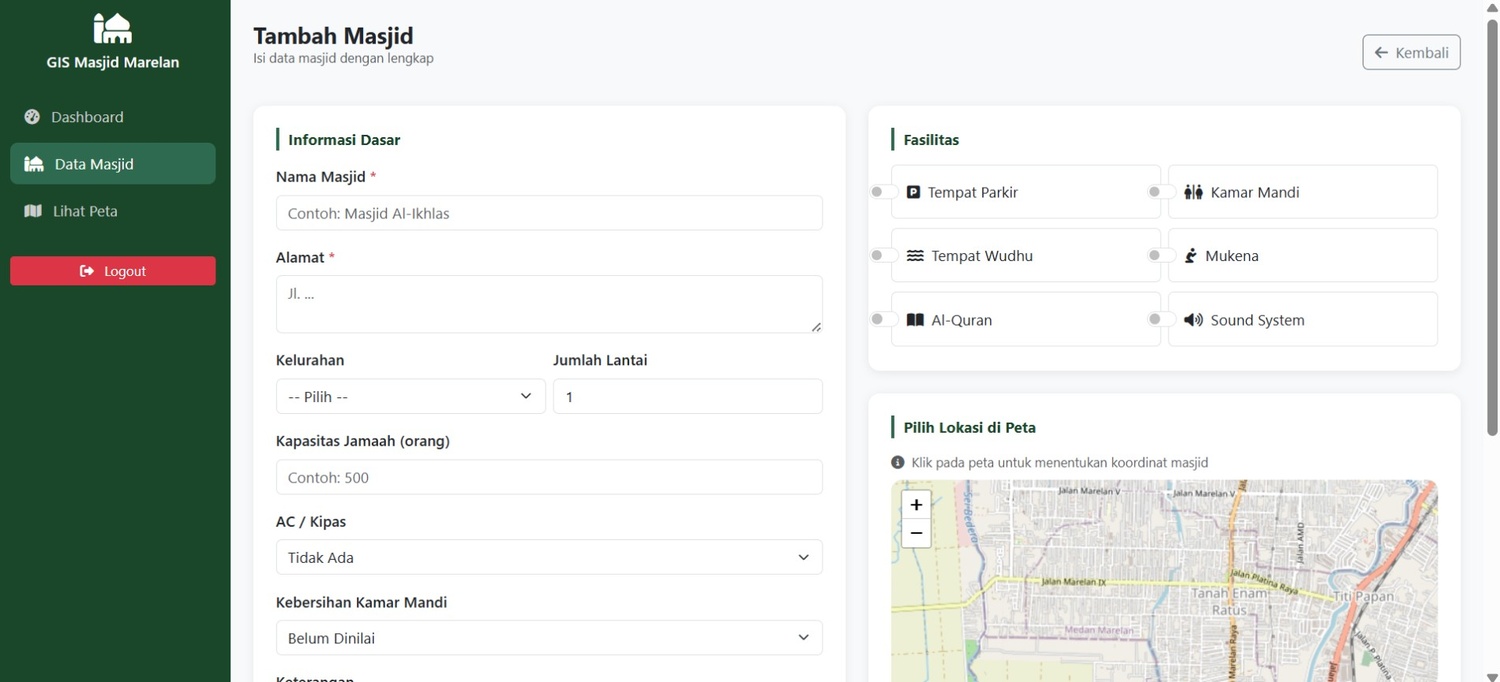The image size is (1500, 682).
Task: Click the logout arrow icon
Action: pos(87,271)
